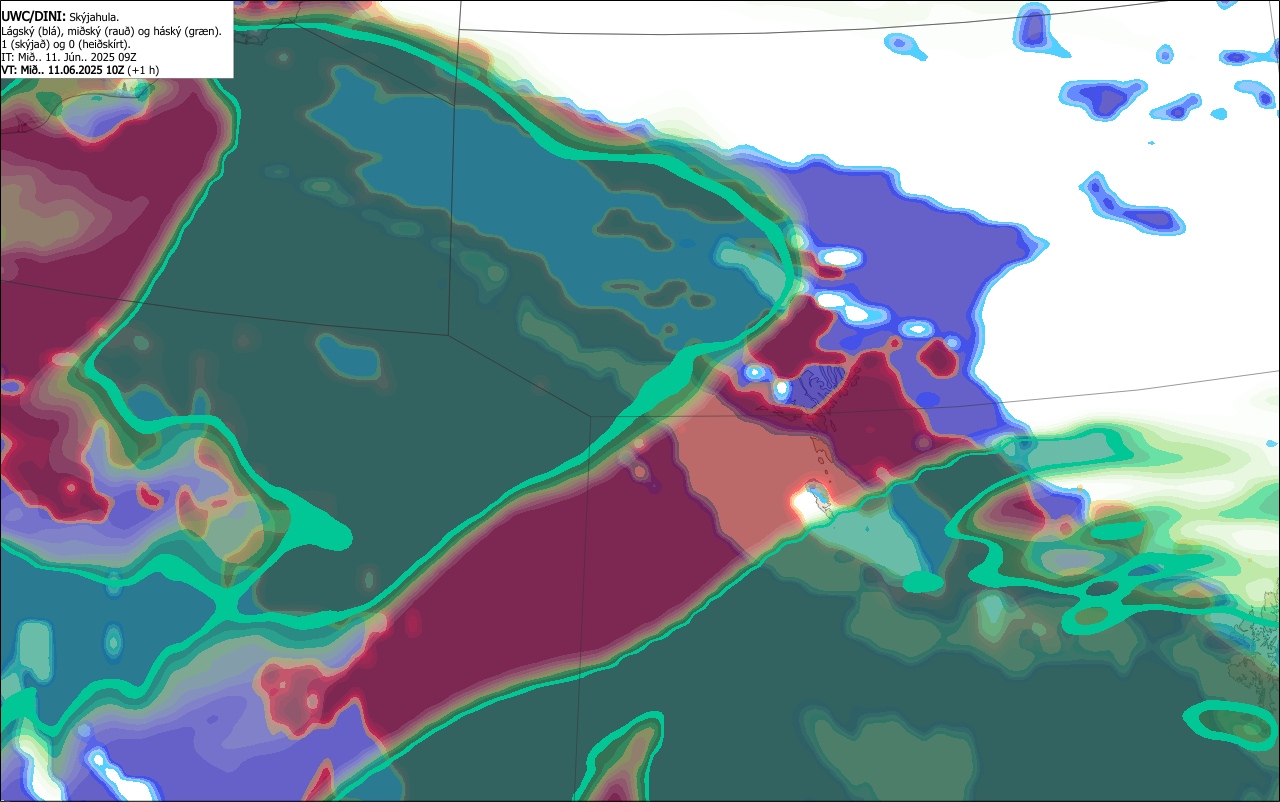
Task: Click the 'VT: Mið.. 11.06.2025 10Z (+1 h)' line
Action: click(x=80, y=70)
